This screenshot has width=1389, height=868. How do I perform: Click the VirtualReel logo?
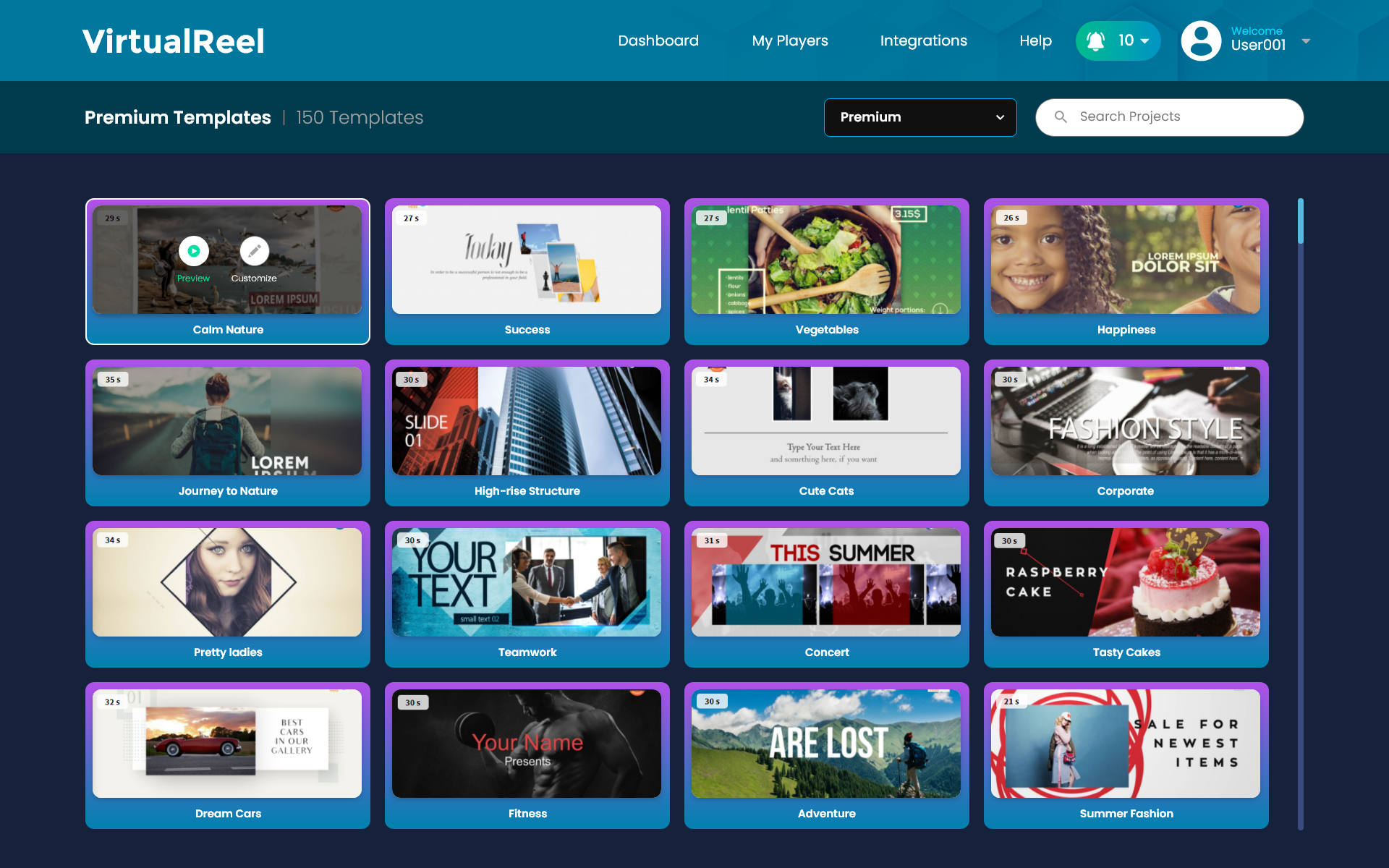click(x=174, y=41)
